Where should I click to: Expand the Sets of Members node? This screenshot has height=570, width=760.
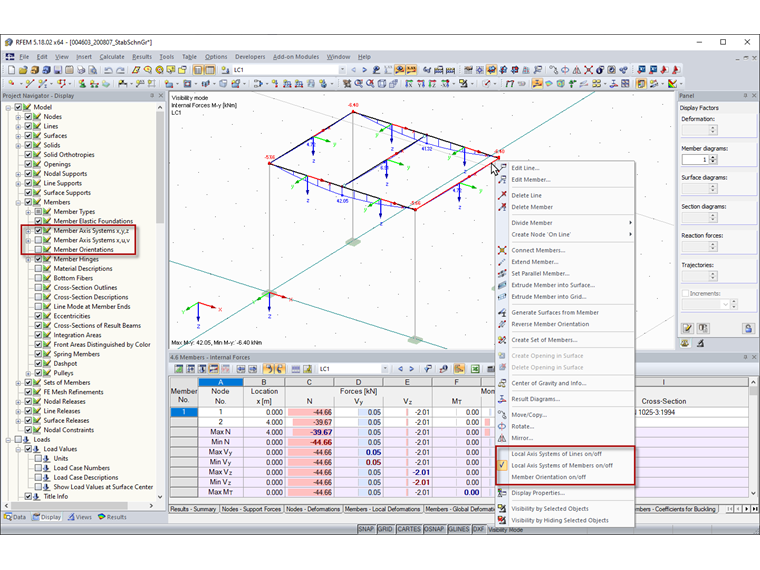coord(18,382)
